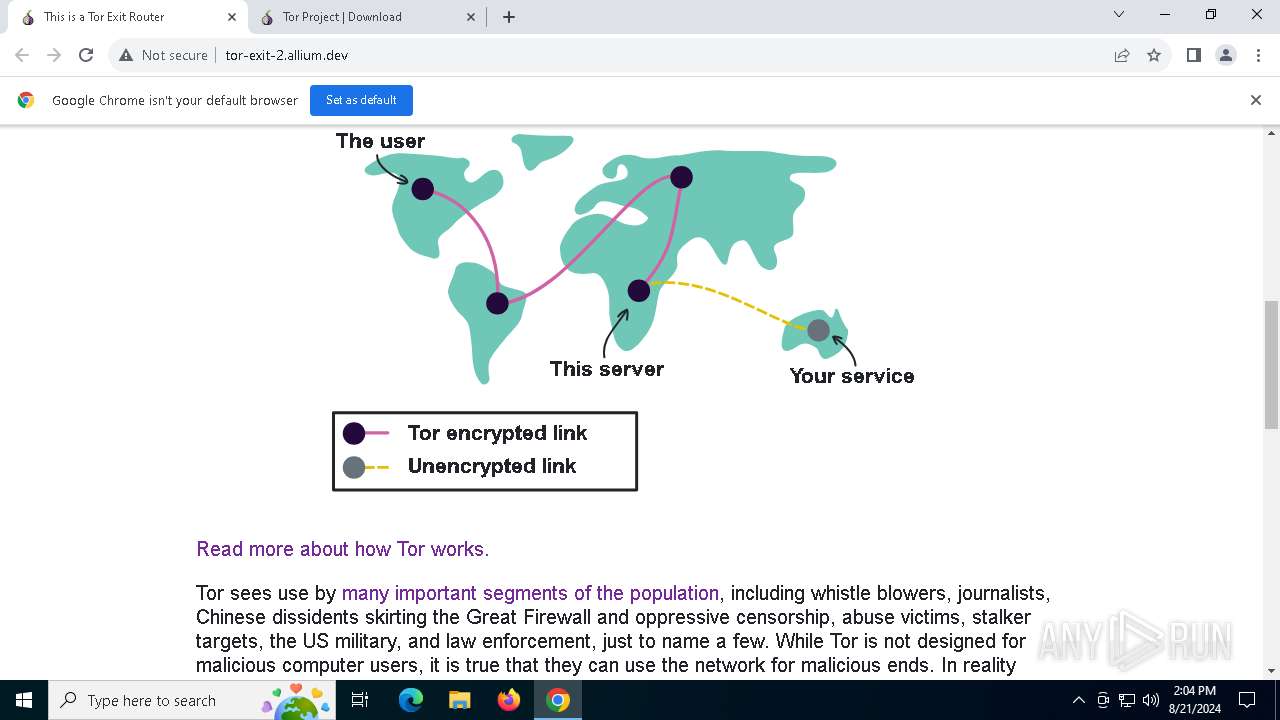Open the Chrome profile avatar menu

(1226, 55)
